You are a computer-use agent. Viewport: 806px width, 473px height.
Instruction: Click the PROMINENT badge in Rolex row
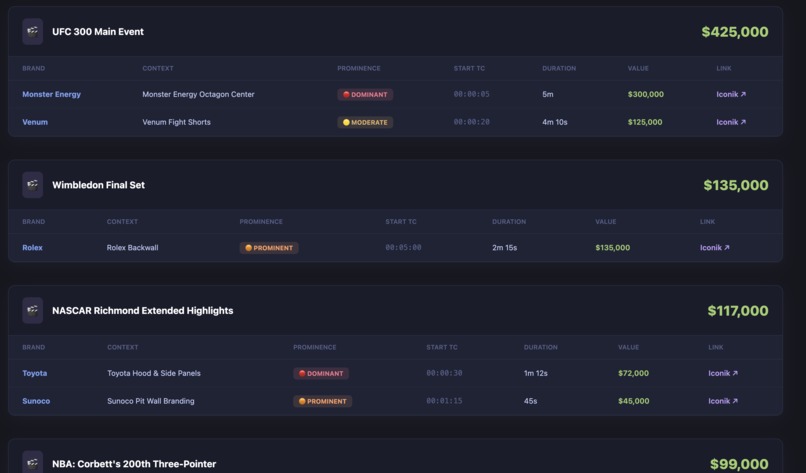tap(269, 248)
